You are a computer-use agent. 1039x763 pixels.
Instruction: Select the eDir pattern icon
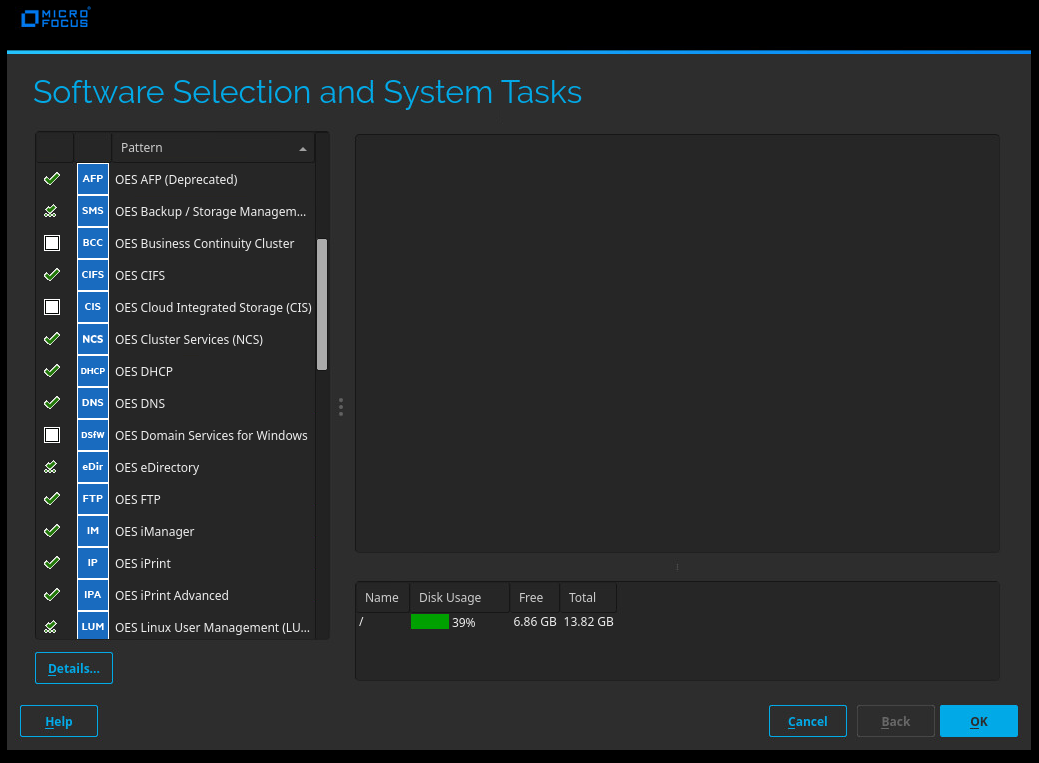coord(93,468)
